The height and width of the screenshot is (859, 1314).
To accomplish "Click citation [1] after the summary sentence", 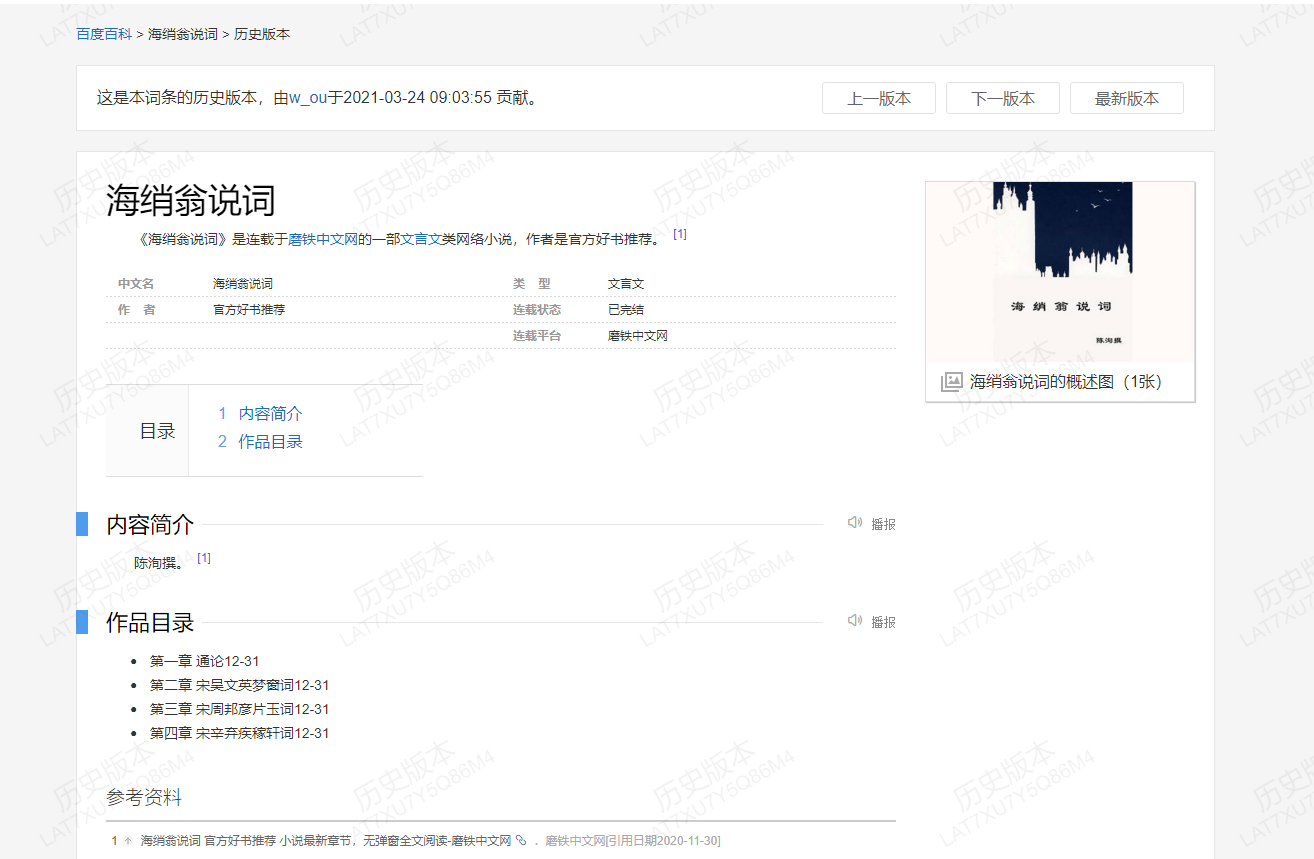I will click(680, 234).
